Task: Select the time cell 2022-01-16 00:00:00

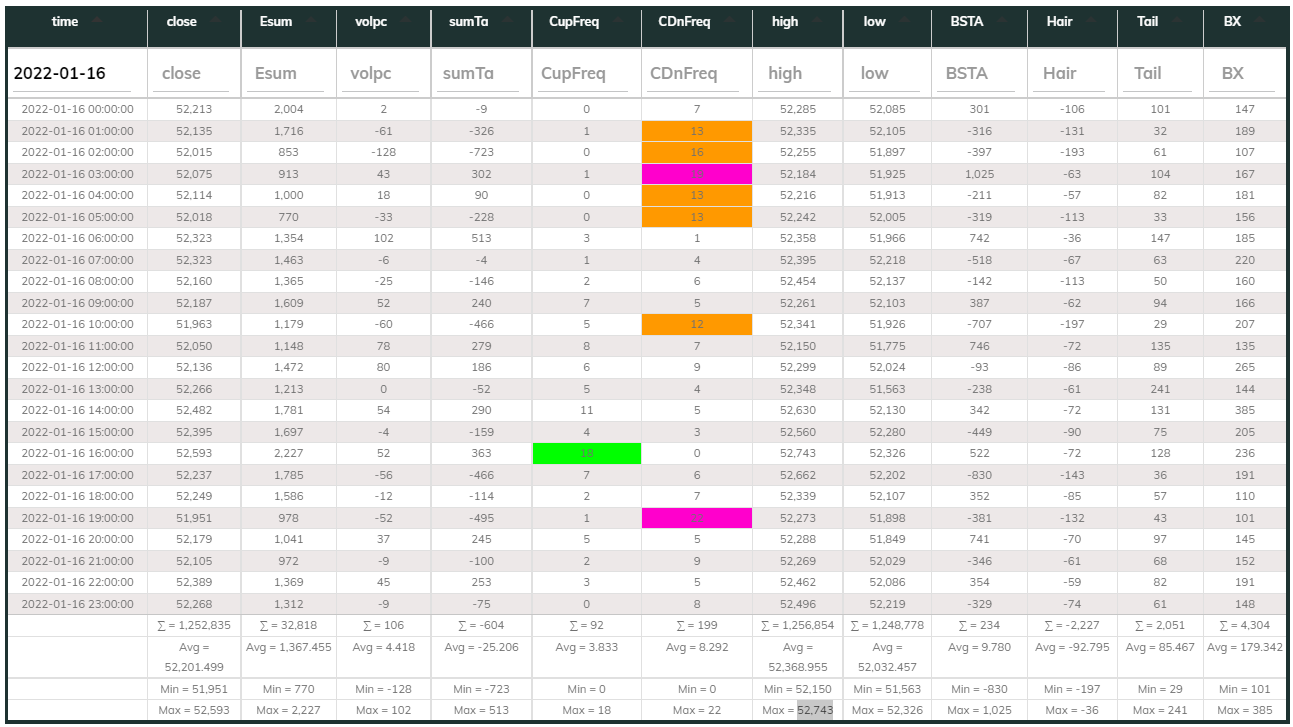Action: [x=77, y=109]
